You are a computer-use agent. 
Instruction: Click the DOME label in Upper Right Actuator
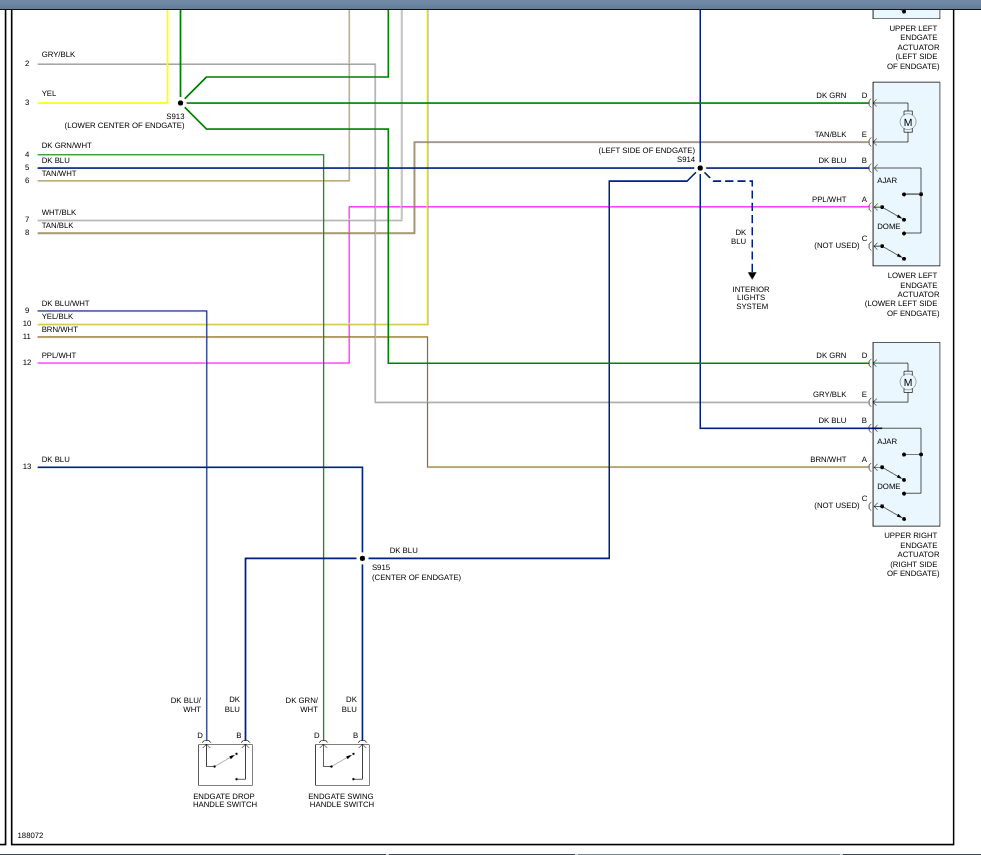coord(888,486)
